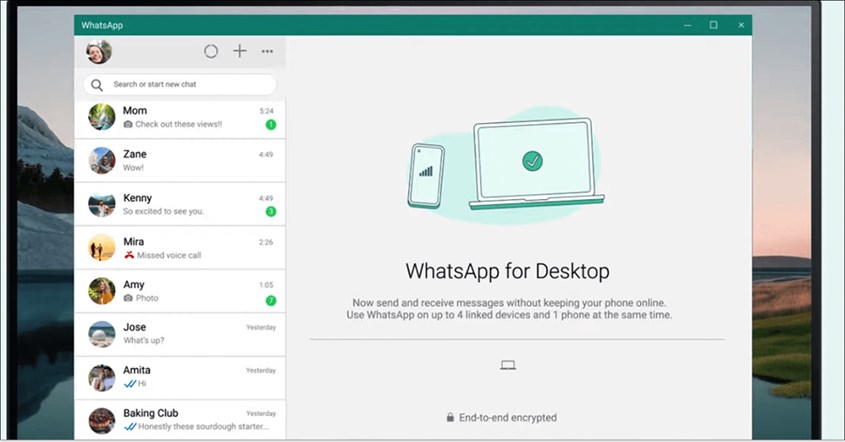
Task: Minimize the WhatsApp window
Action: 688,25
